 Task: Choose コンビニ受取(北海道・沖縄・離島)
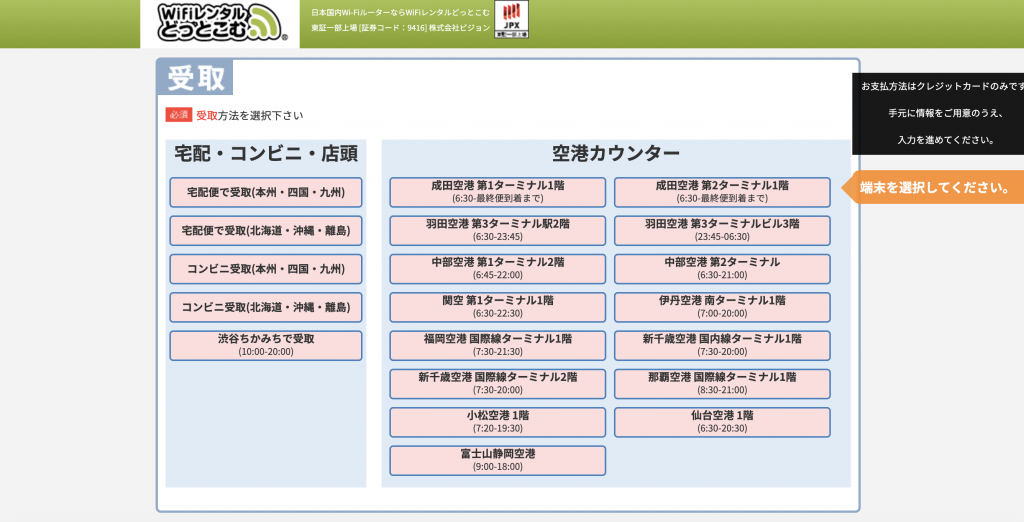[266, 307]
